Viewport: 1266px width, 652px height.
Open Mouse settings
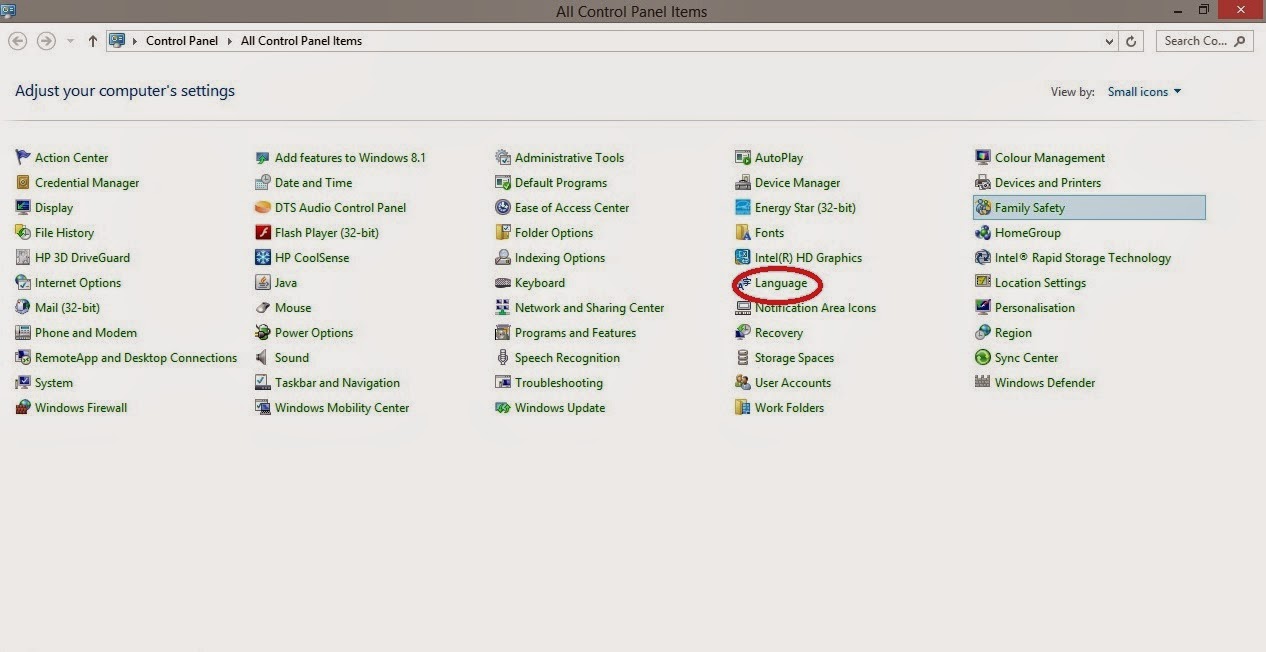pos(294,307)
